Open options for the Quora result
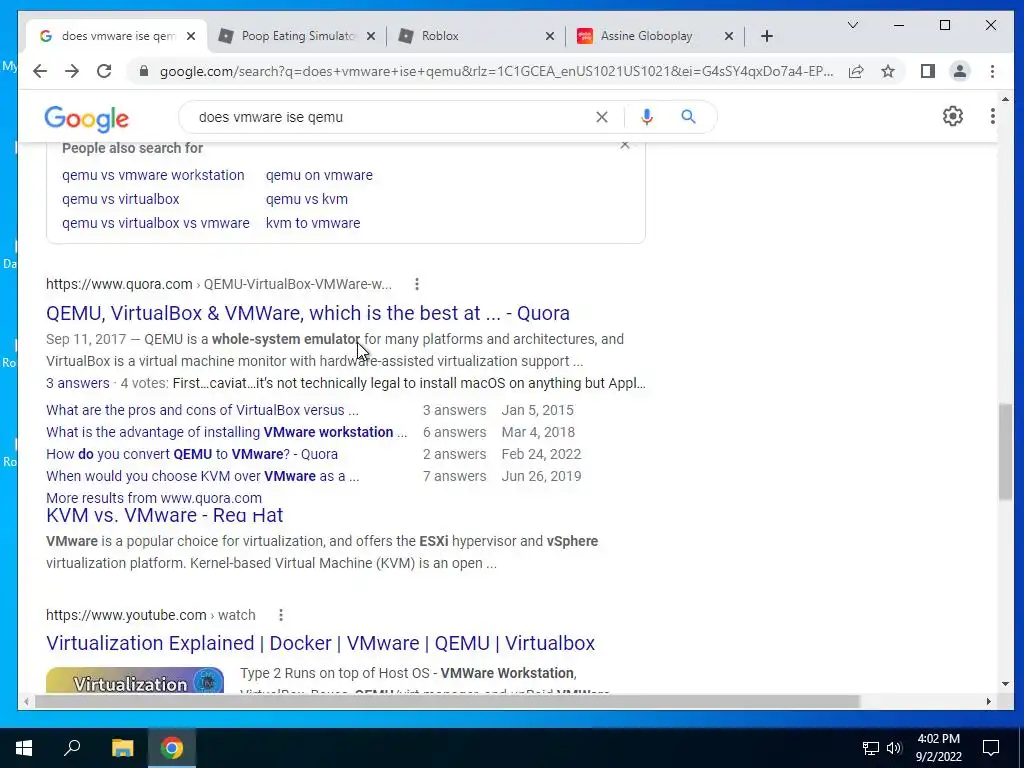The width and height of the screenshot is (1024, 768). point(417,284)
